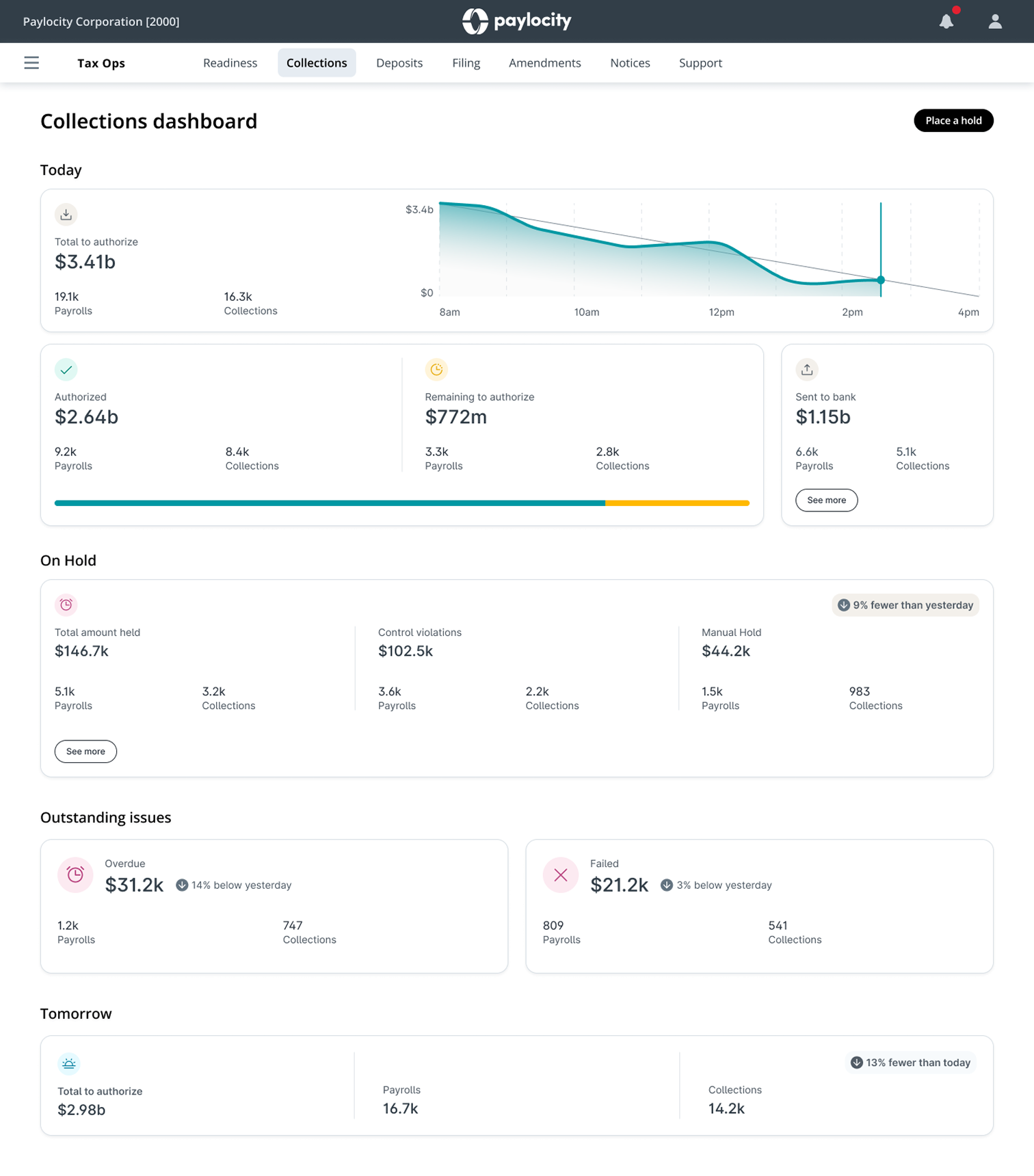Open the notifications bell
The image size is (1034, 1176).
[x=946, y=21]
